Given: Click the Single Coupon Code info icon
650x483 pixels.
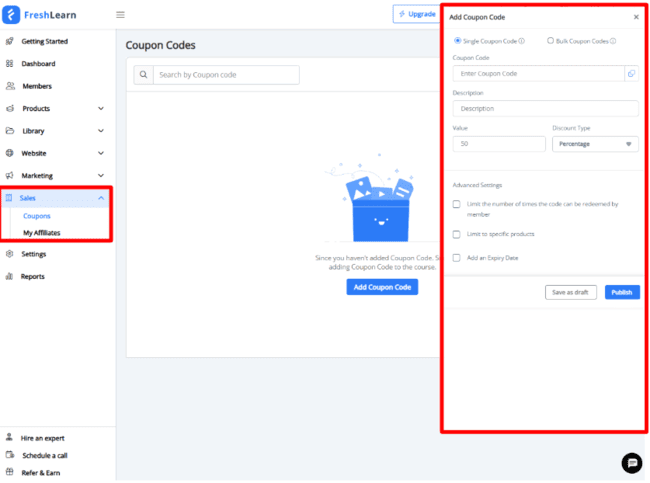Looking at the screenshot, I should point(521,41).
